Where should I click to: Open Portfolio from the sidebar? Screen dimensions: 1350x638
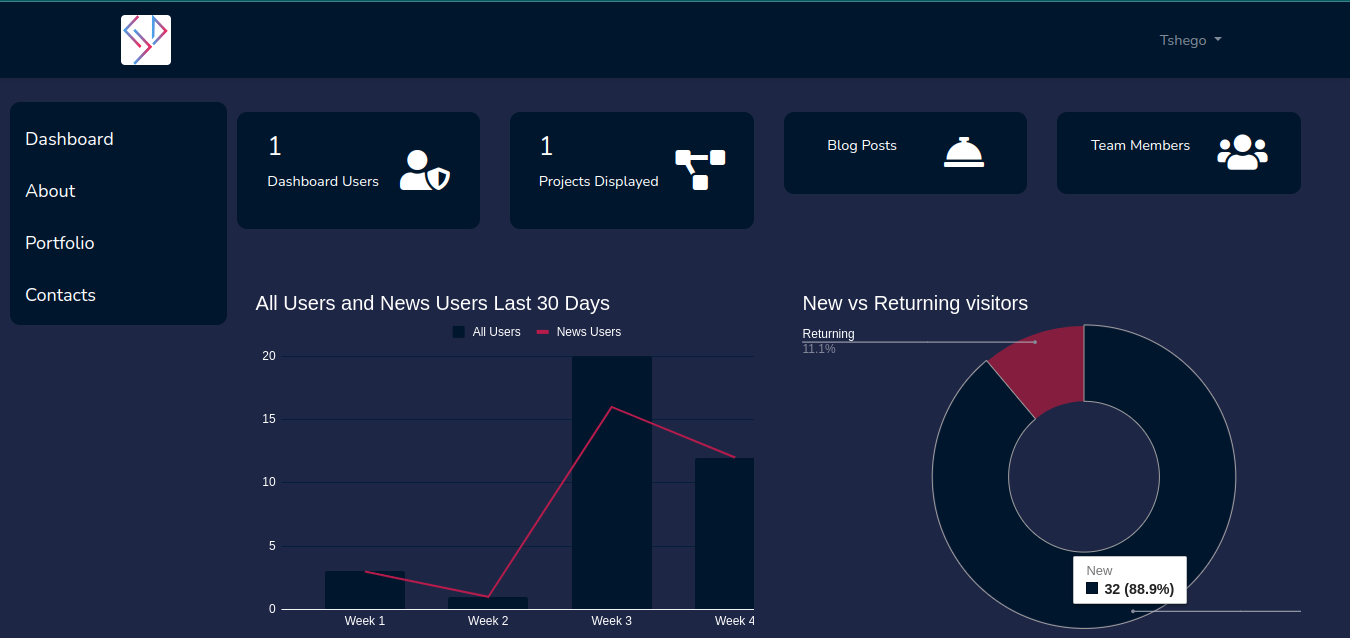60,243
